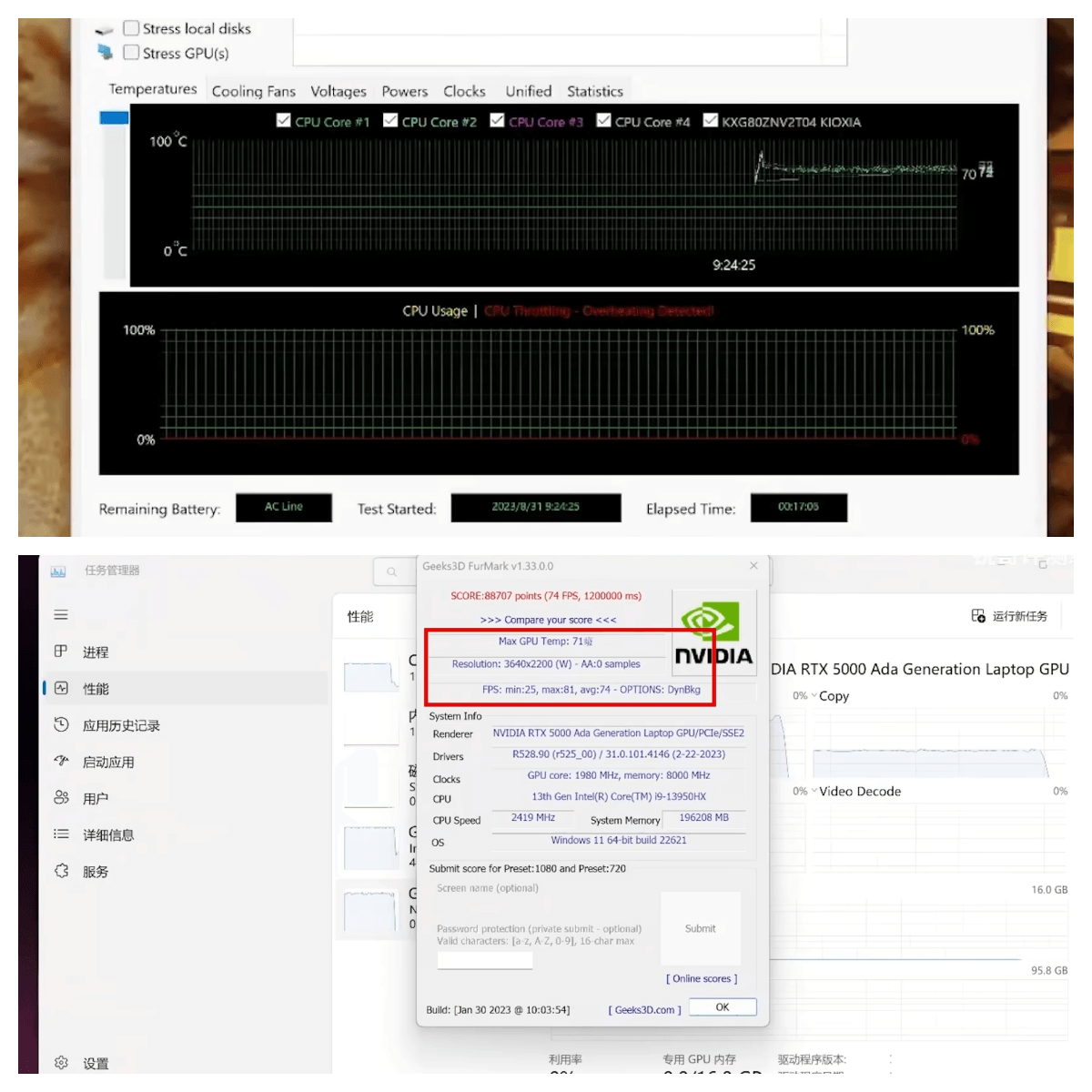Go to 进程 (Processes) in Task Manager sidebar
This screenshot has height=1092, width=1092.
coord(96,652)
